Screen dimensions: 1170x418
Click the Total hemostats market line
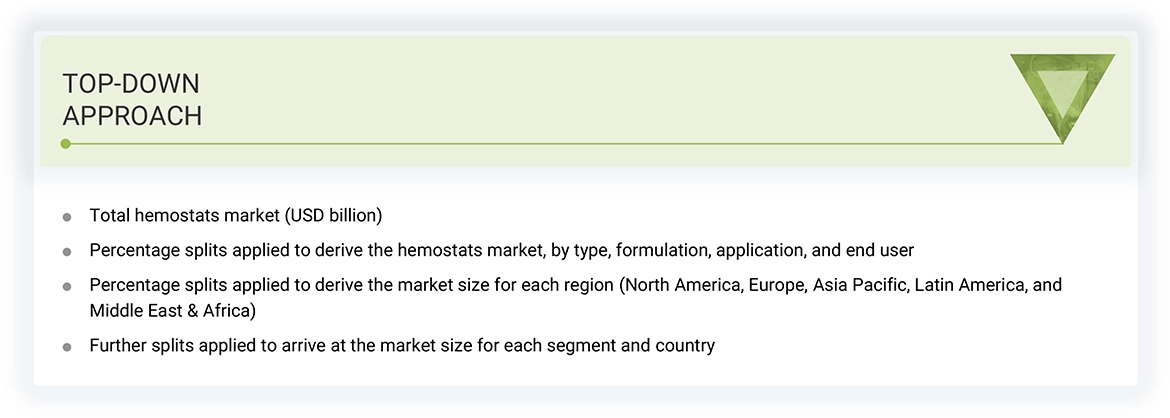pyautogui.click(x=236, y=215)
